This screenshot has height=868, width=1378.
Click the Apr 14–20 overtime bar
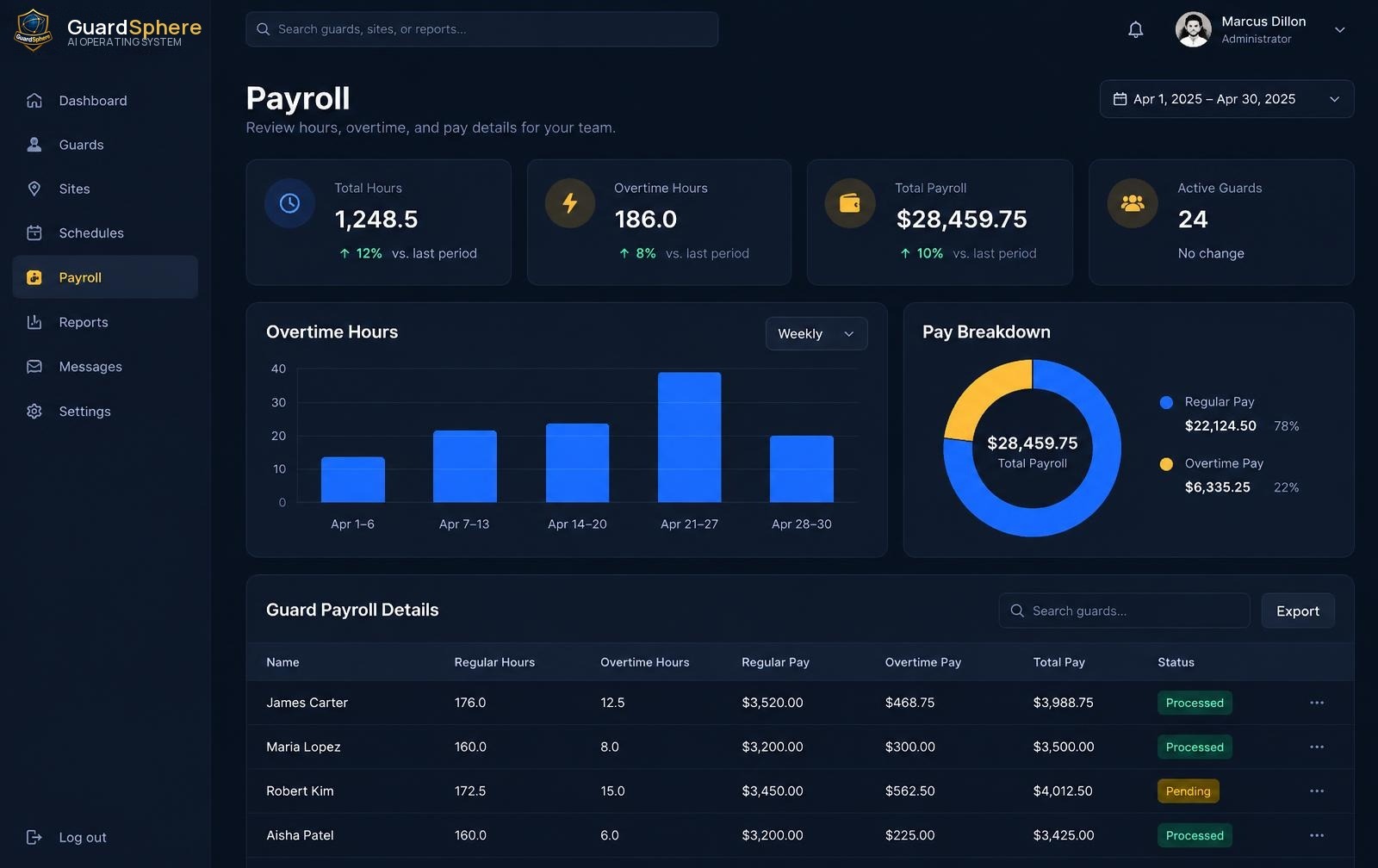click(x=578, y=463)
